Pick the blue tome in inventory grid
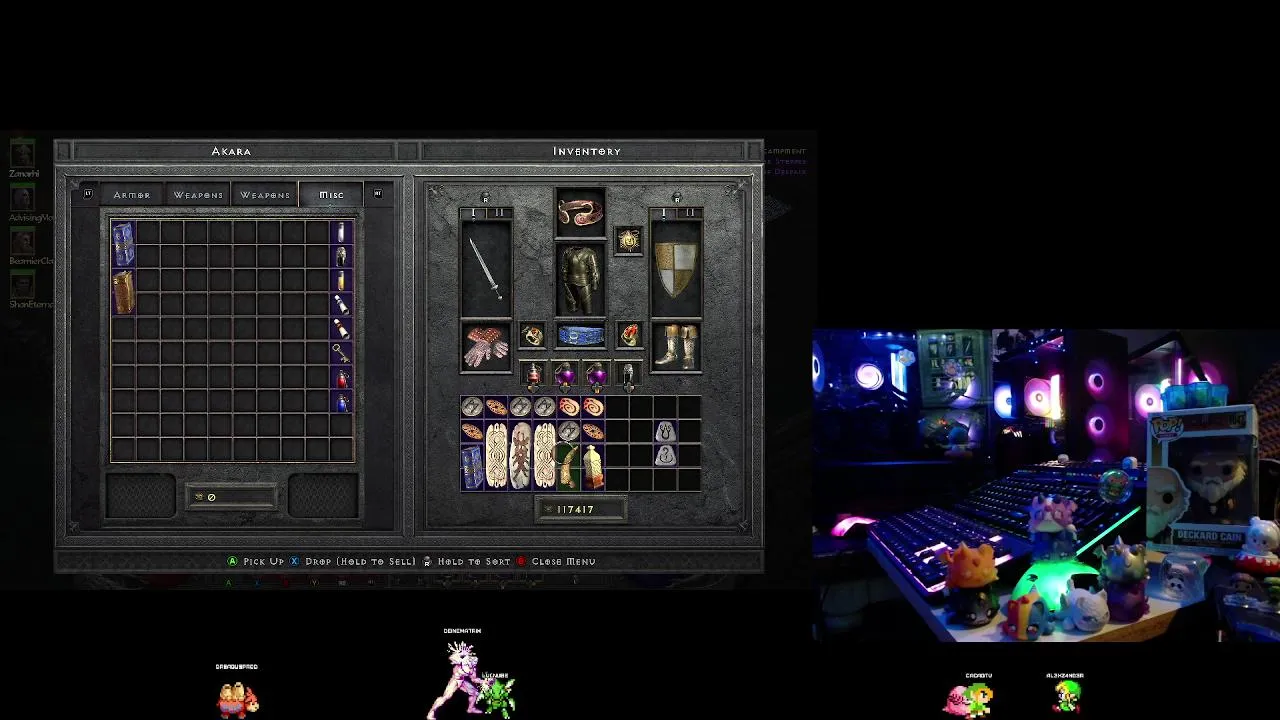 472,466
